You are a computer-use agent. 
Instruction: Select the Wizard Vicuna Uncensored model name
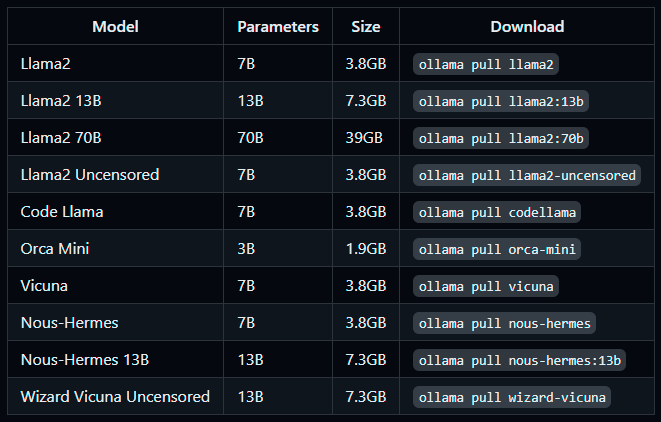pos(115,397)
